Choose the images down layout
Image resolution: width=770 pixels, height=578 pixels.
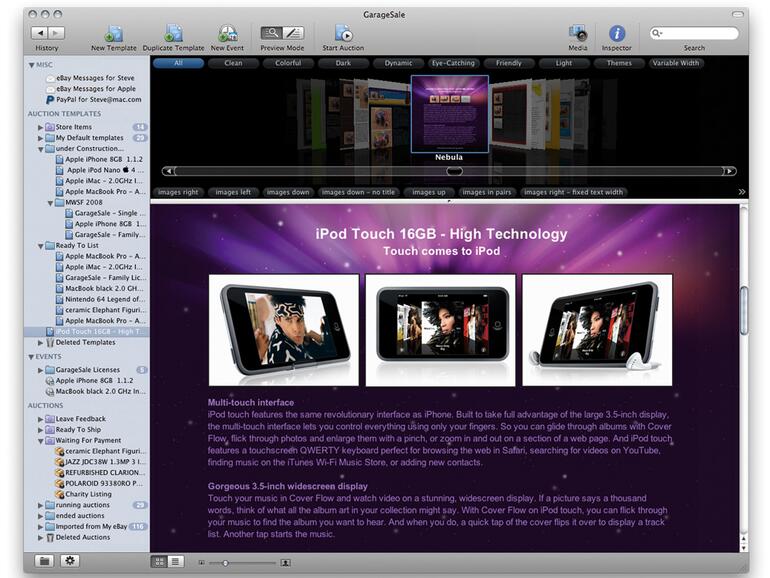pos(288,192)
